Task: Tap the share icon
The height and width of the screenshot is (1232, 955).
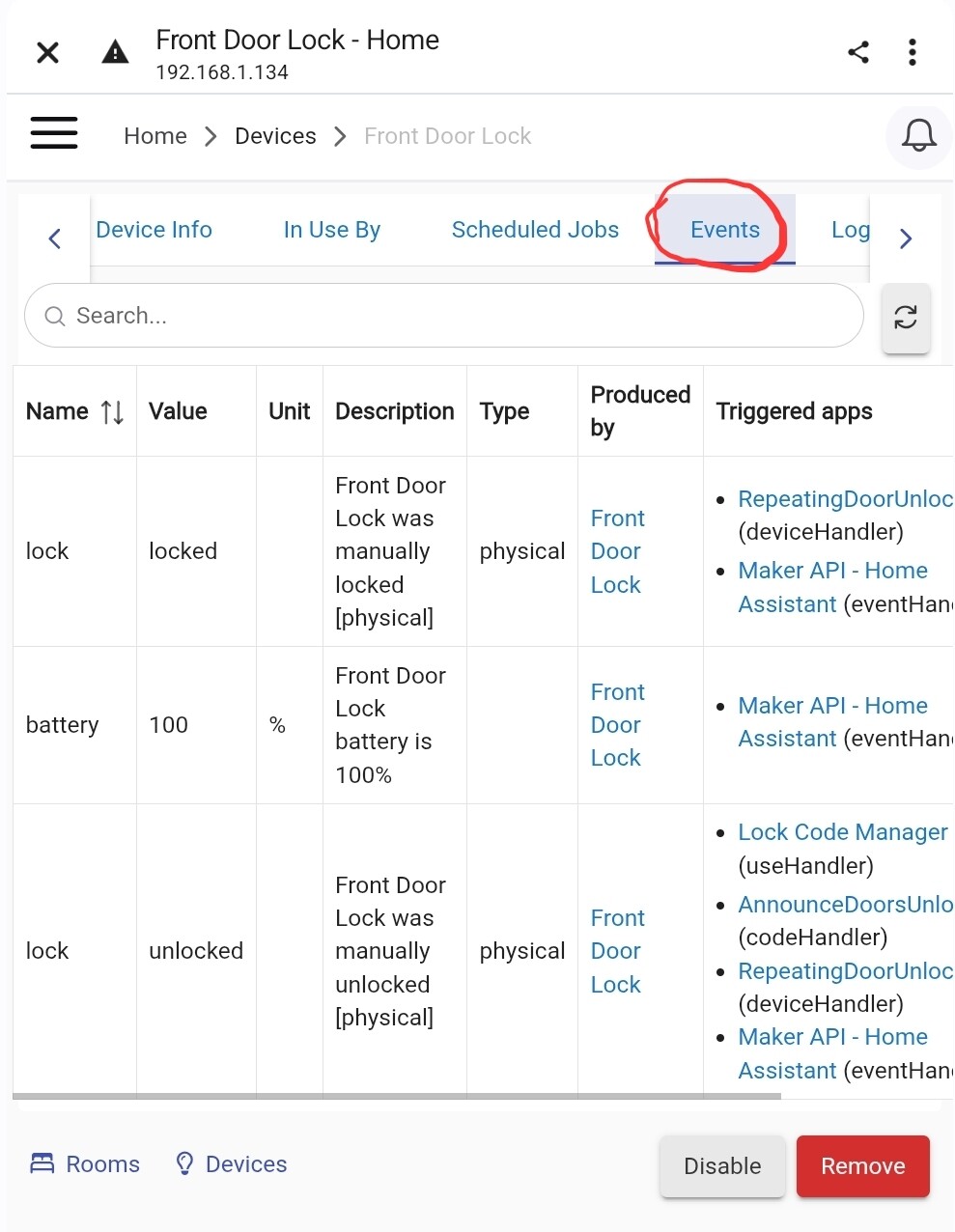Action: click(x=858, y=52)
